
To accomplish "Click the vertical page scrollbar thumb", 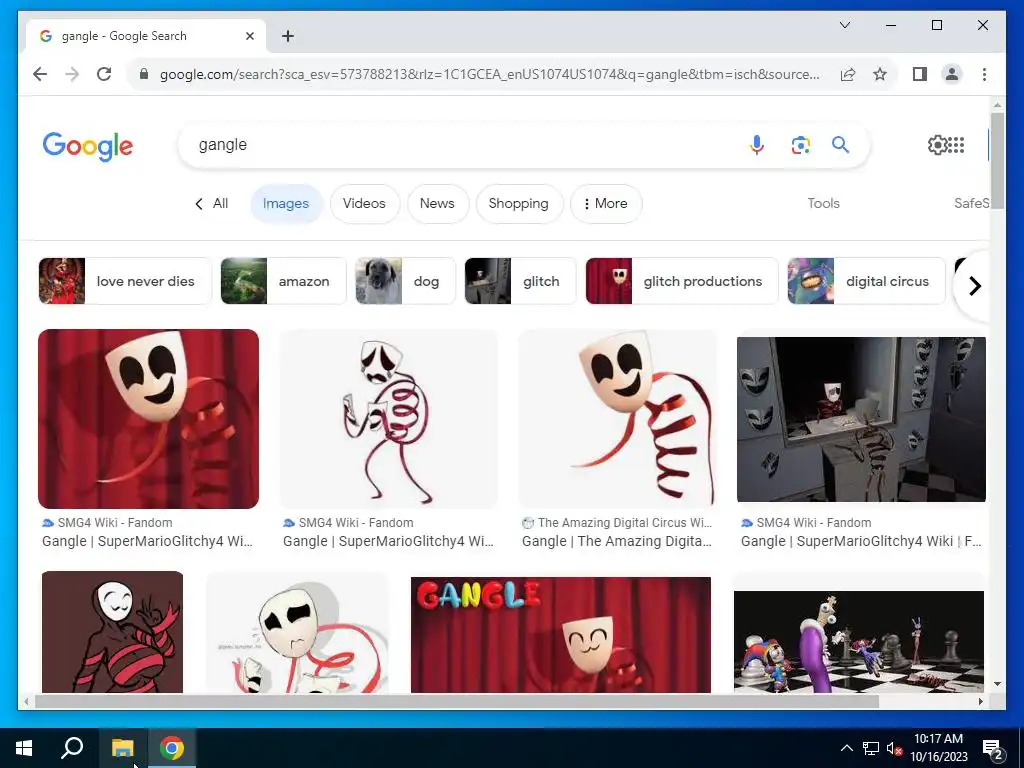I will click(x=997, y=161).
